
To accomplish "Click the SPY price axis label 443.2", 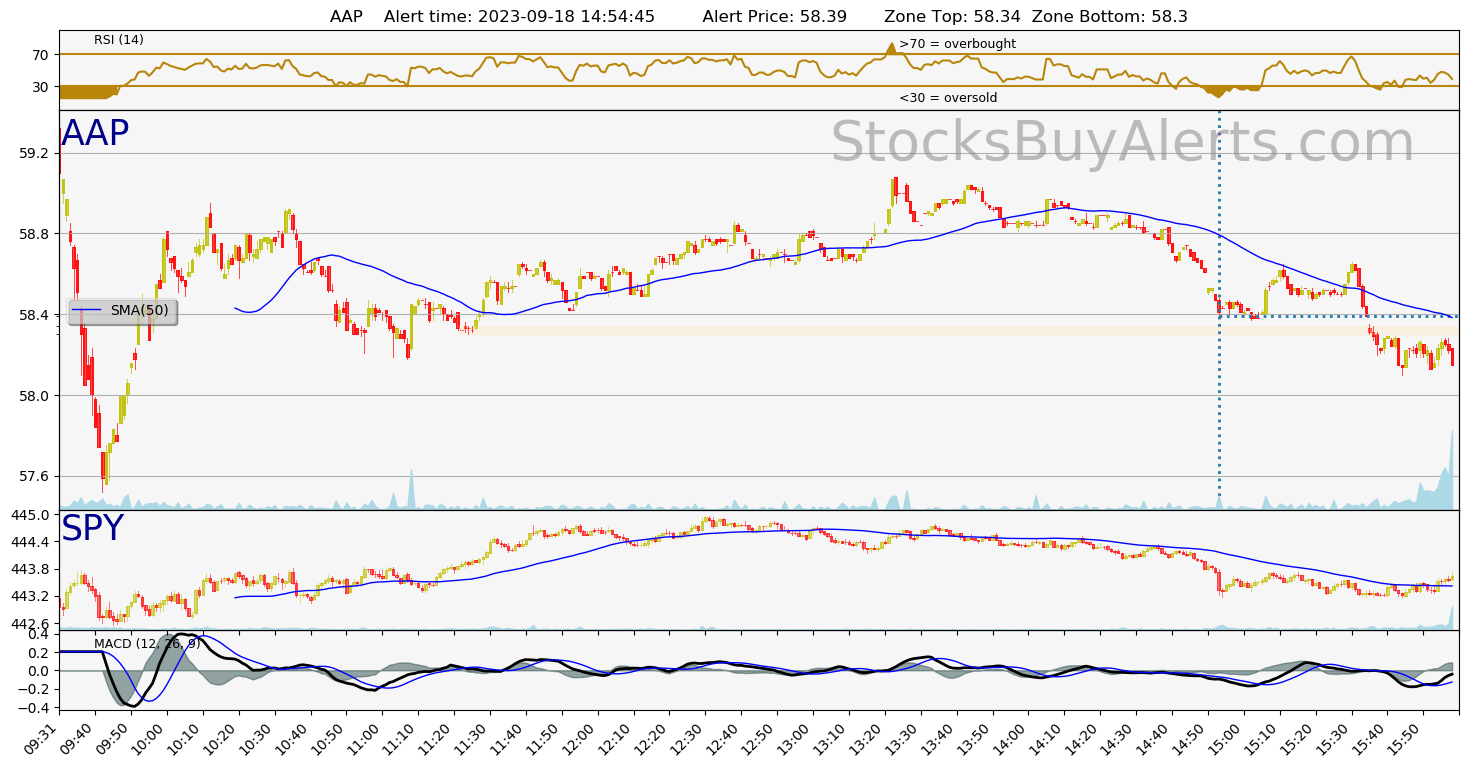I will point(29,596).
